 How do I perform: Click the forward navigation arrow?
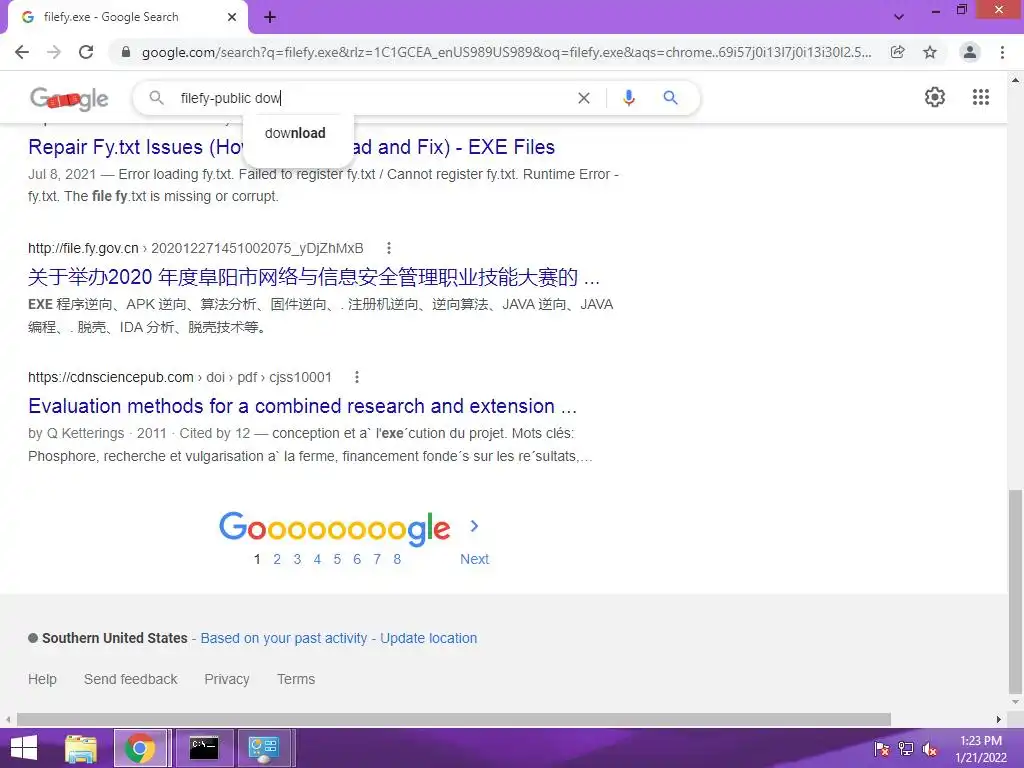54,52
